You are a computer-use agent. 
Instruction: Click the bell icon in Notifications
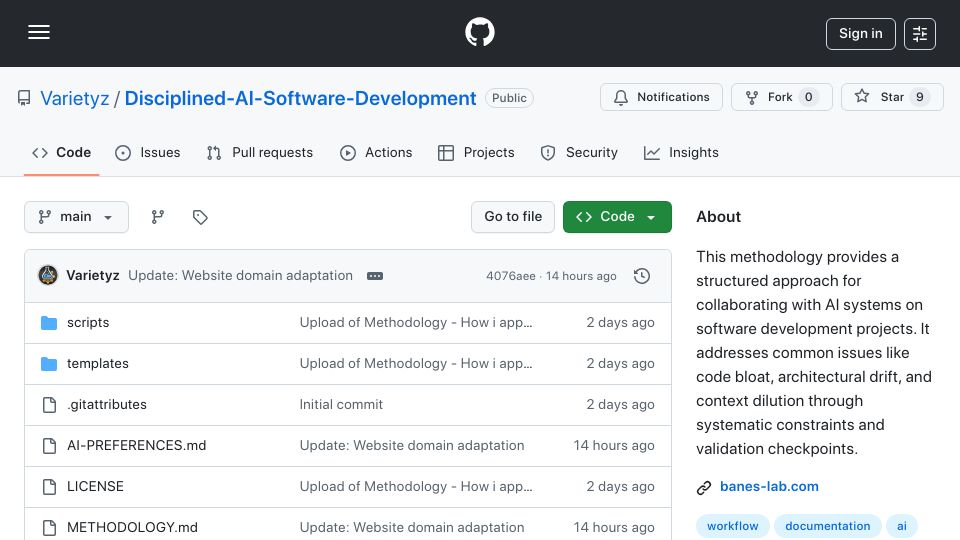tap(621, 97)
